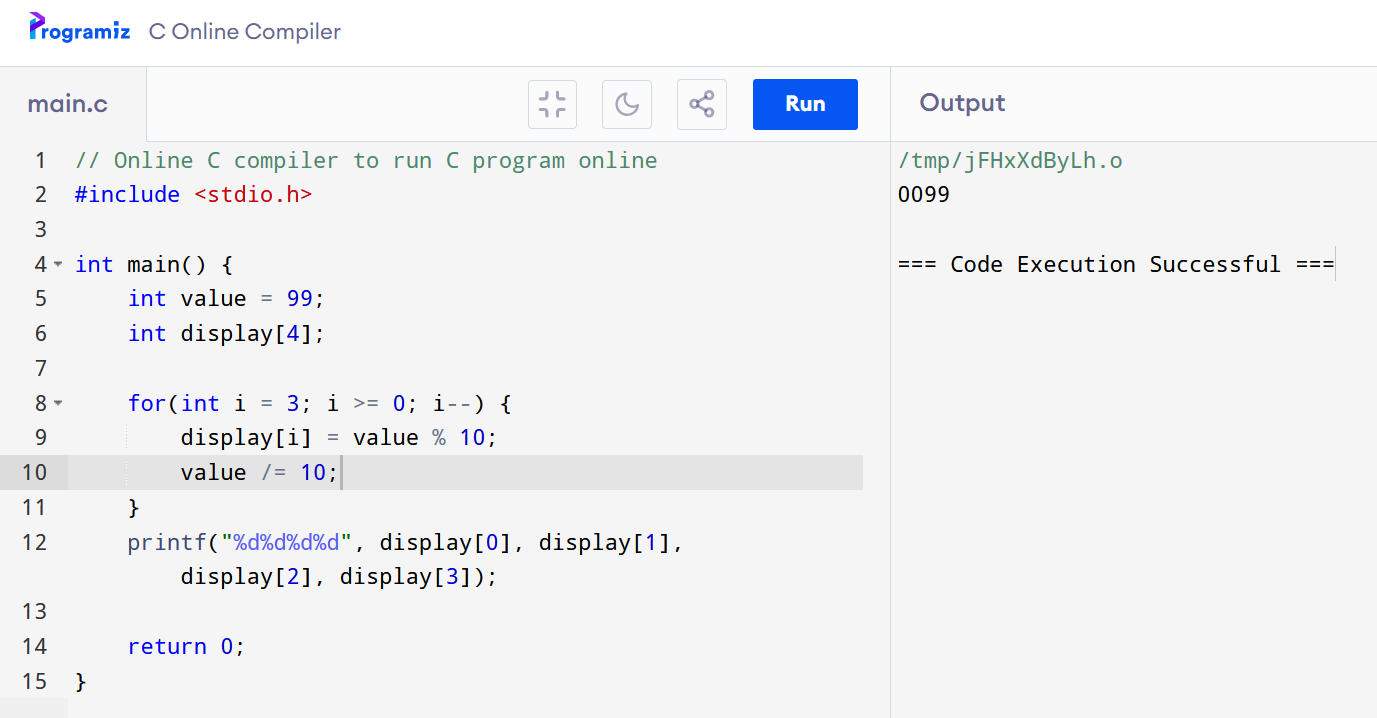Viewport: 1377px width, 718px height.
Task: Click line number 10 in gutter
Action: [x=34, y=472]
